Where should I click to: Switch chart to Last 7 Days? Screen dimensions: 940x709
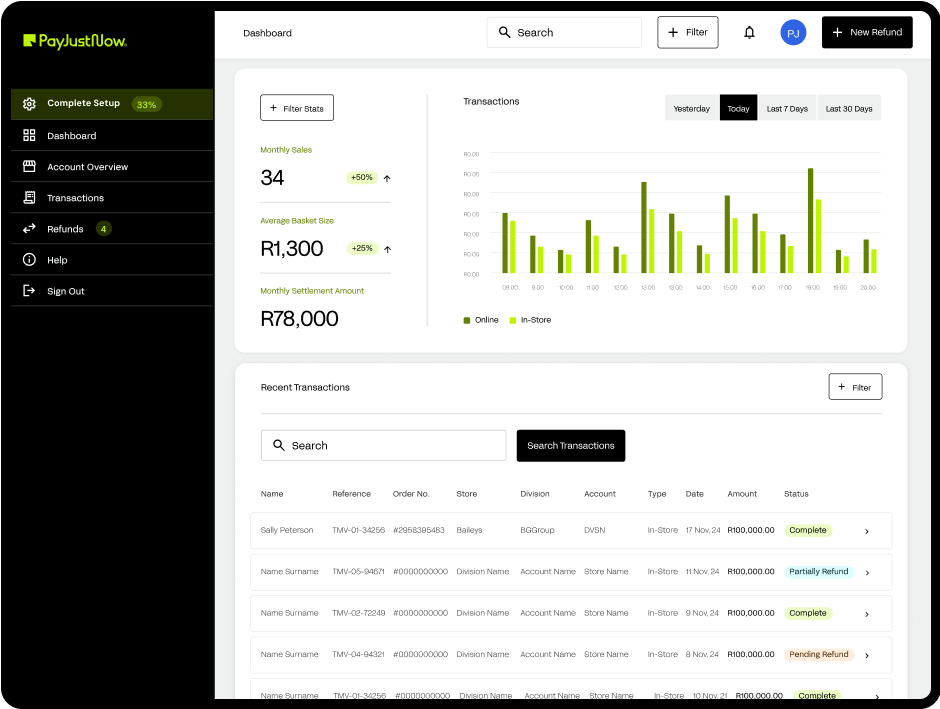pyautogui.click(x=787, y=108)
